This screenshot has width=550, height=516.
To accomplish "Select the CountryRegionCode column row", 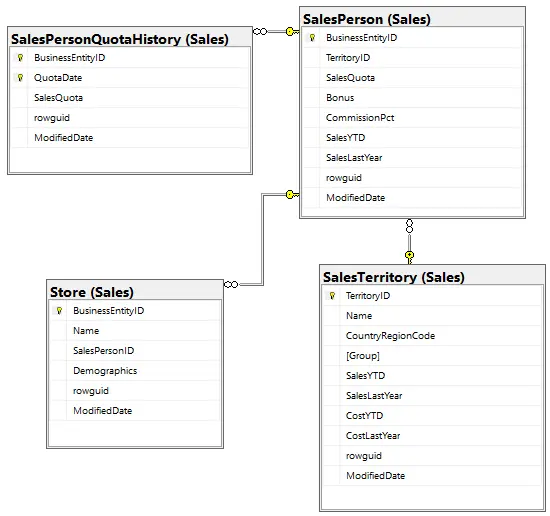I will (x=432, y=336).
